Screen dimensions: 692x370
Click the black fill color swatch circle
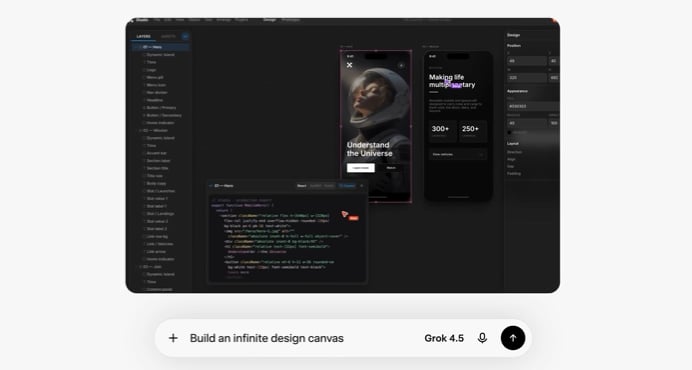click(509, 132)
